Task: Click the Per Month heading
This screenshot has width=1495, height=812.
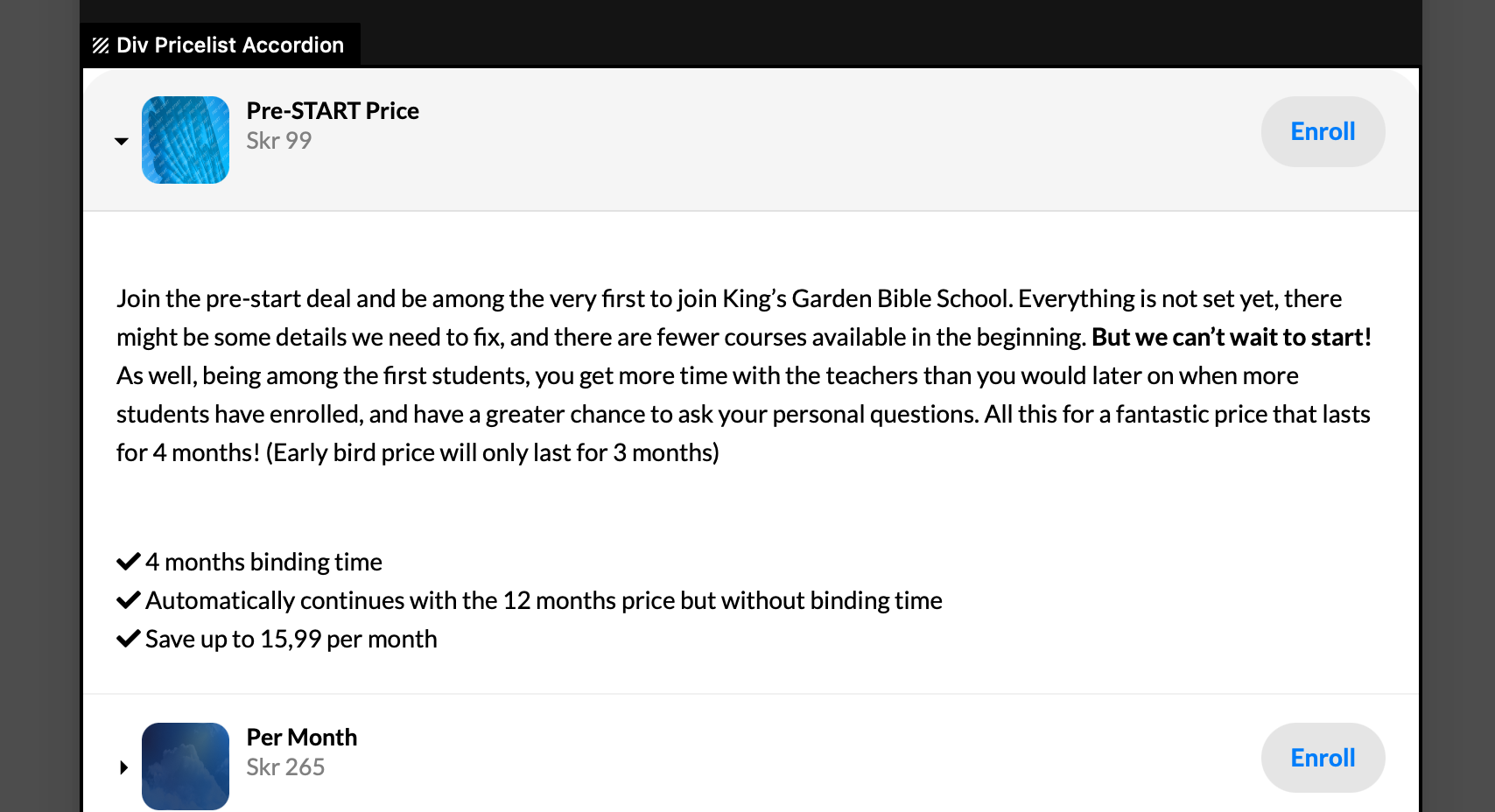Action: tap(302, 738)
